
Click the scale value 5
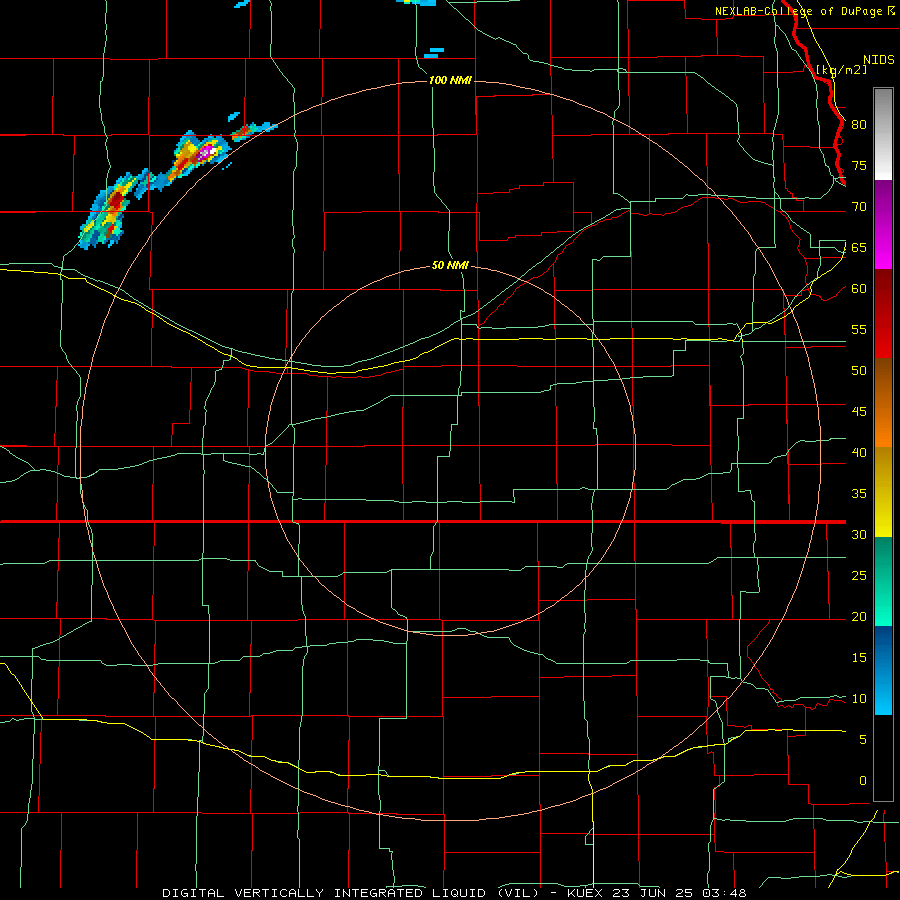coord(863,739)
